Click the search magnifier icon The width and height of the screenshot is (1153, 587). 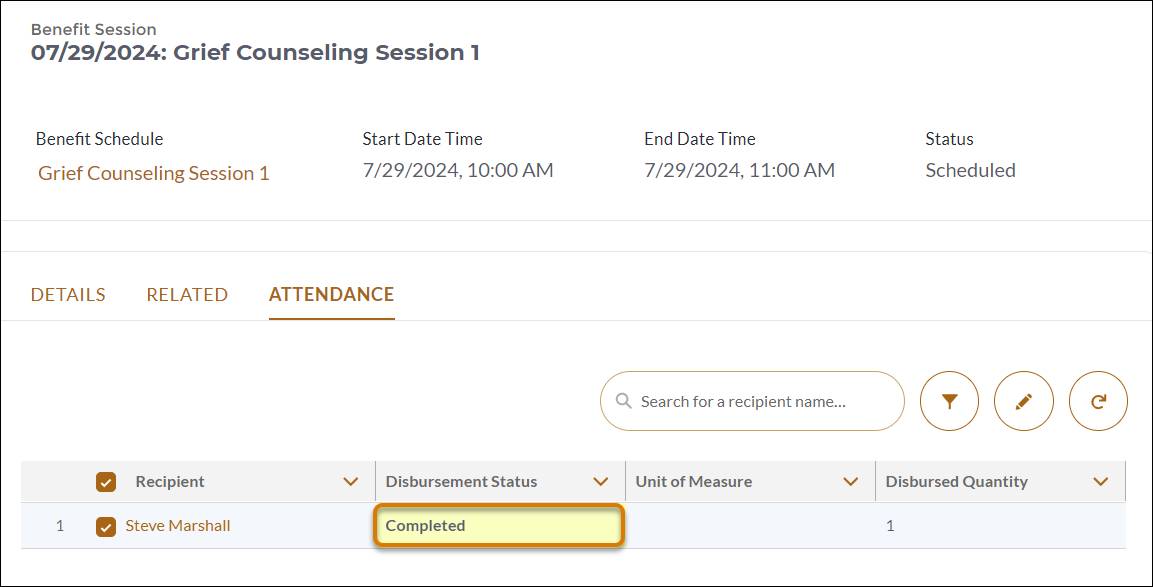click(624, 400)
